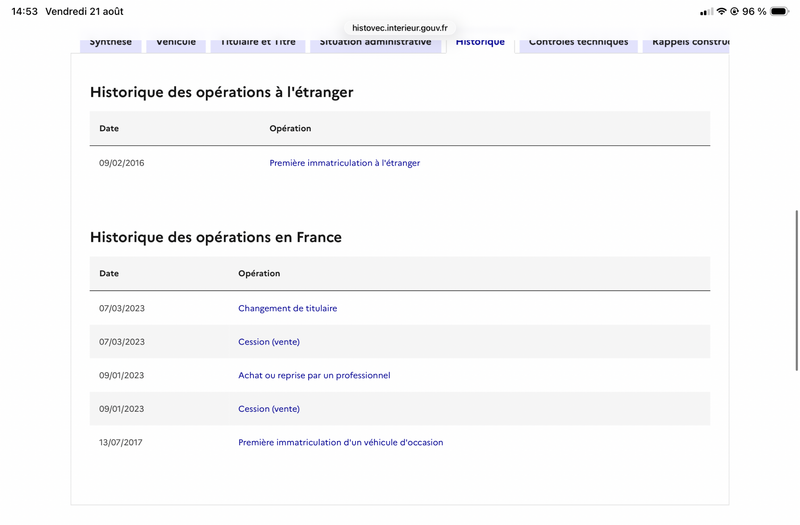Tap the Wi-Fi status icon
800x525 pixels.
(721, 11)
